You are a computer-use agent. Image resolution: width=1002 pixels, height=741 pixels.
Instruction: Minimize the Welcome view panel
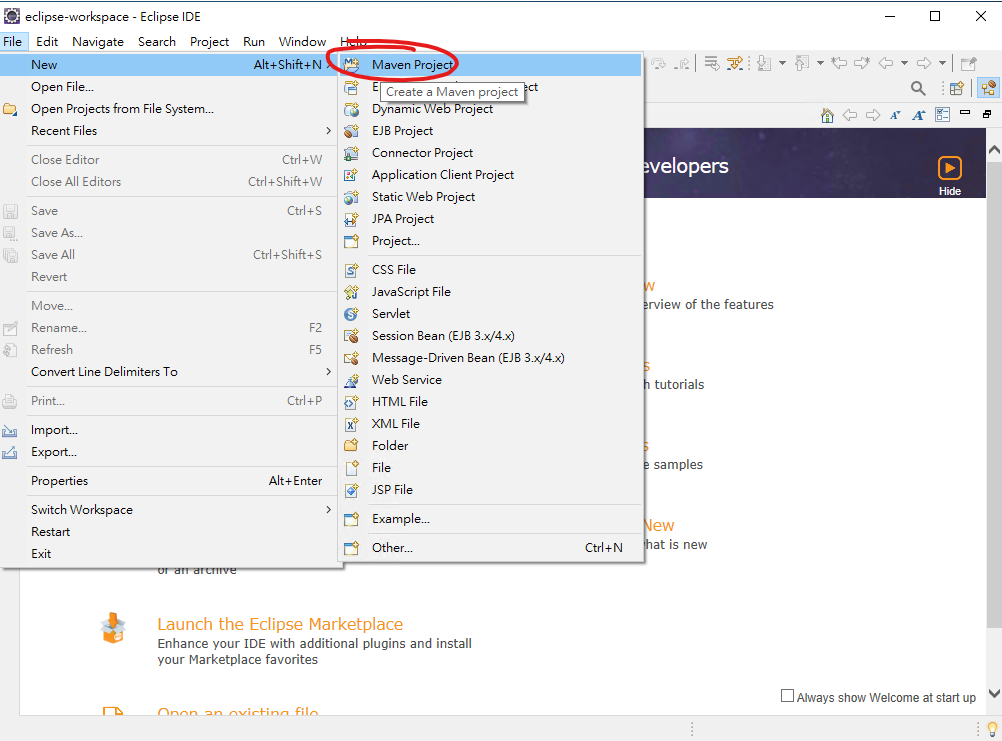point(965,113)
